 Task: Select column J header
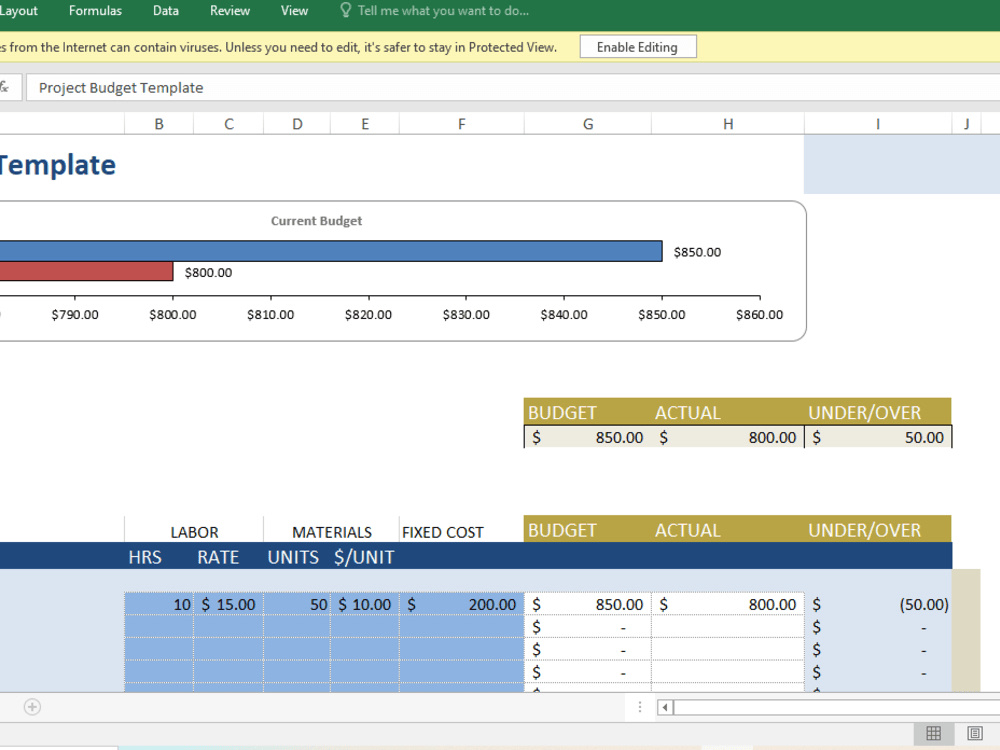click(x=967, y=124)
